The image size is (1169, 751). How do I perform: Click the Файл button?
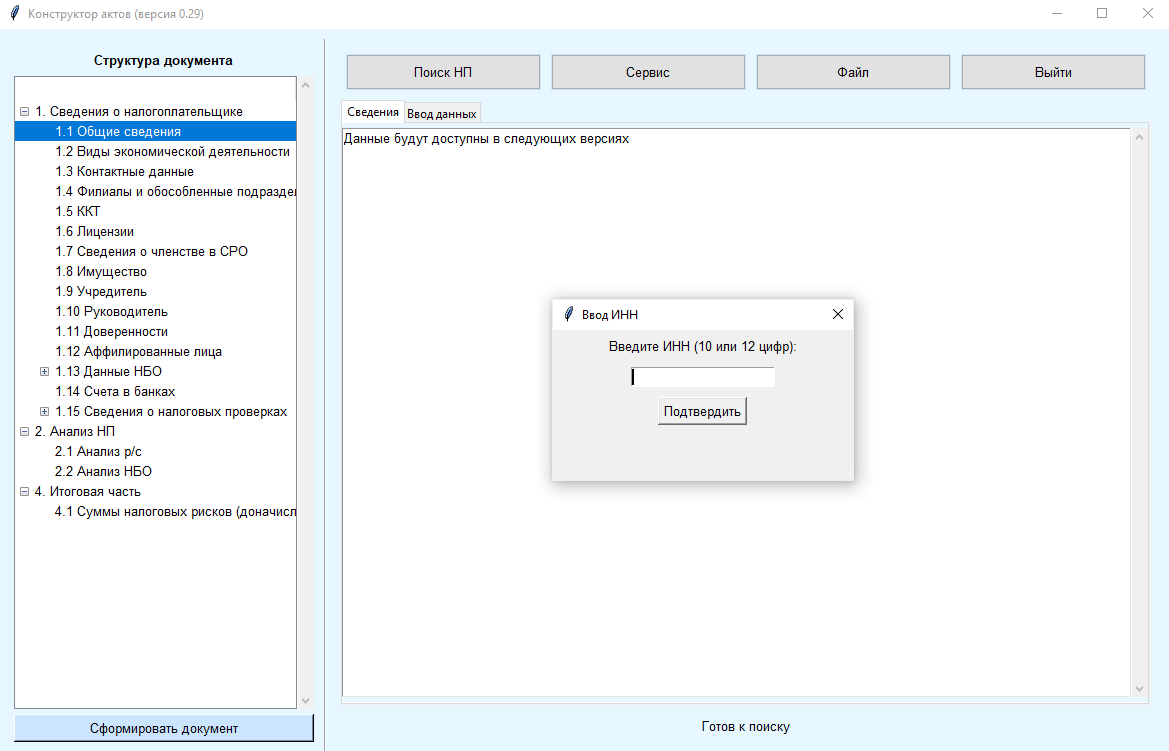[x=852, y=72]
